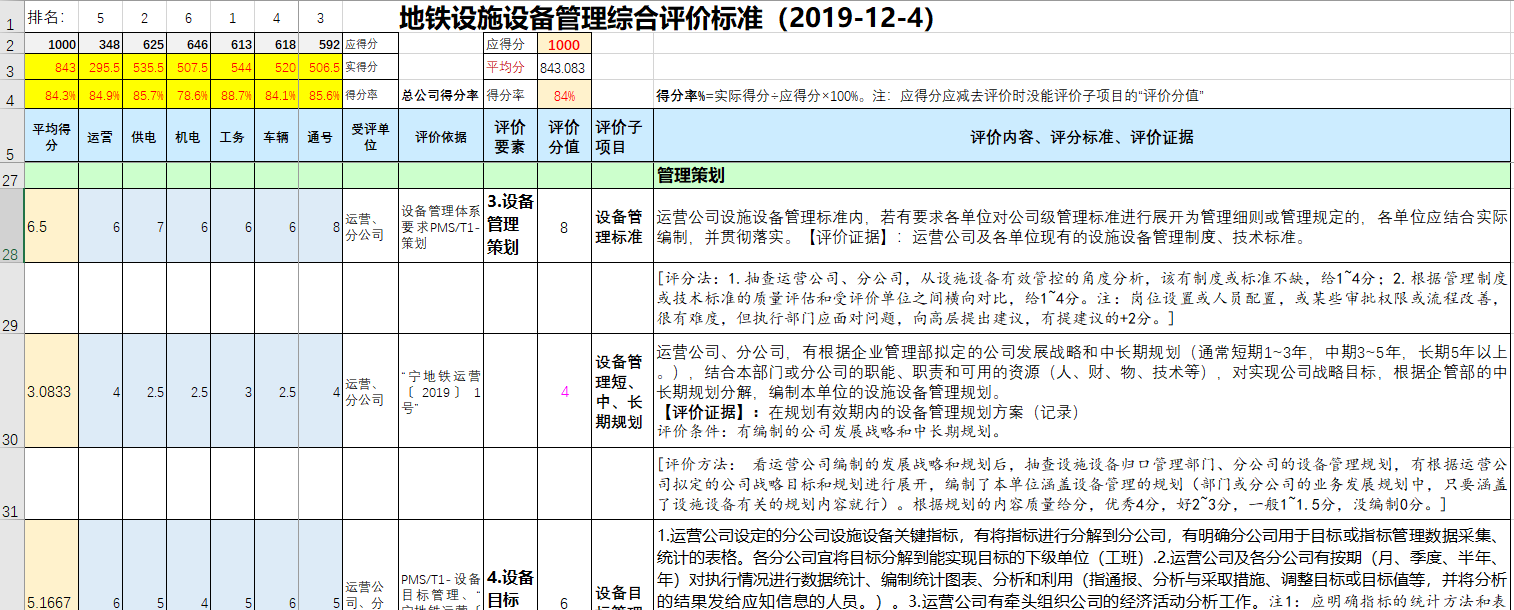Select the 供电 column header cell
Viewport: 1514px width, 610px height.
(x=144, y=137)
